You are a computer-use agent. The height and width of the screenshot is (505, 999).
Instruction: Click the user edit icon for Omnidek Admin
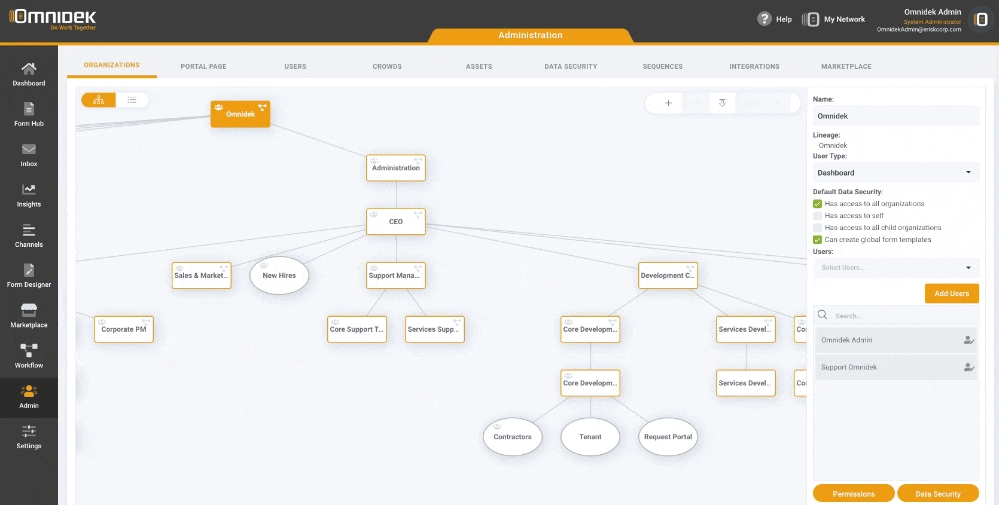click(x=968, y=340)
